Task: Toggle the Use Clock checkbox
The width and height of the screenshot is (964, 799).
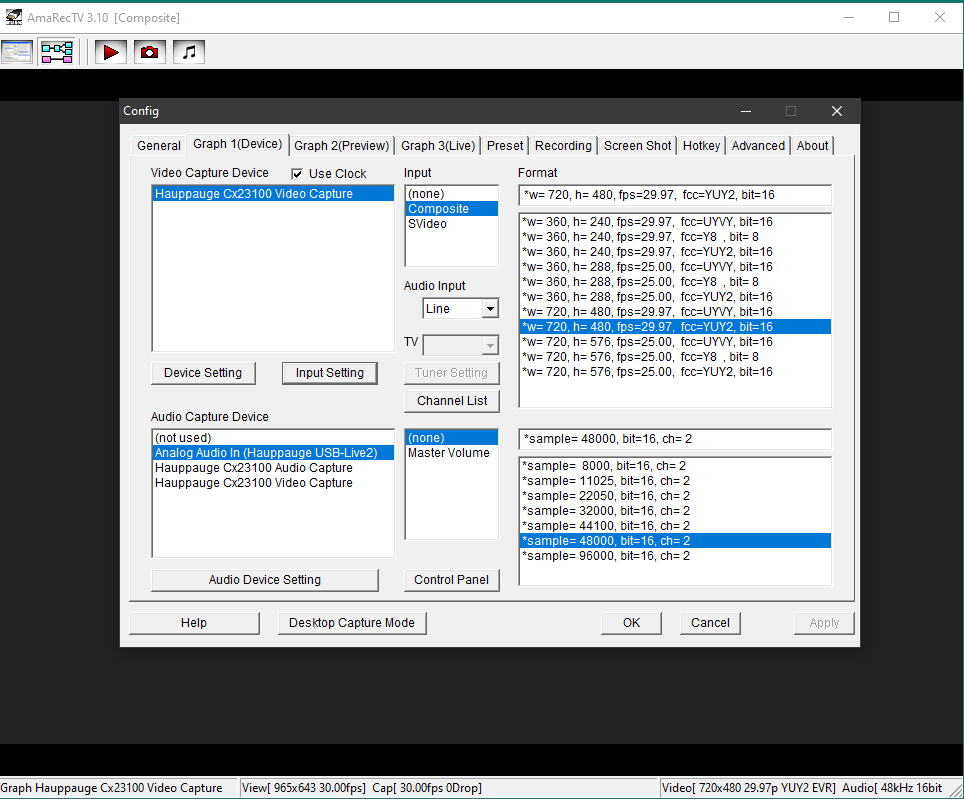Action: 297,174
